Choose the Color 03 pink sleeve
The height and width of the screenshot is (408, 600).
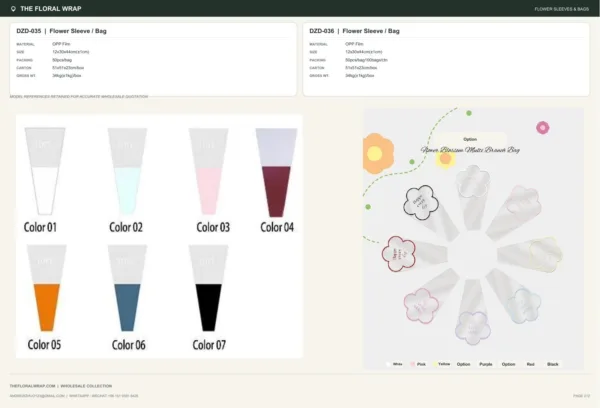point(209,171)
